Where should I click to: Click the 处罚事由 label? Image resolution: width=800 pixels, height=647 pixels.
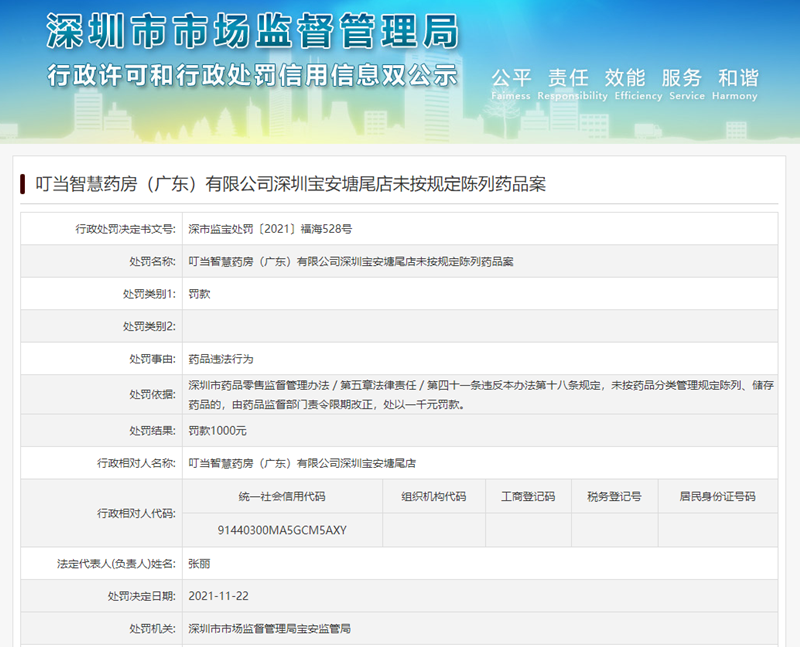click(152, 359)
